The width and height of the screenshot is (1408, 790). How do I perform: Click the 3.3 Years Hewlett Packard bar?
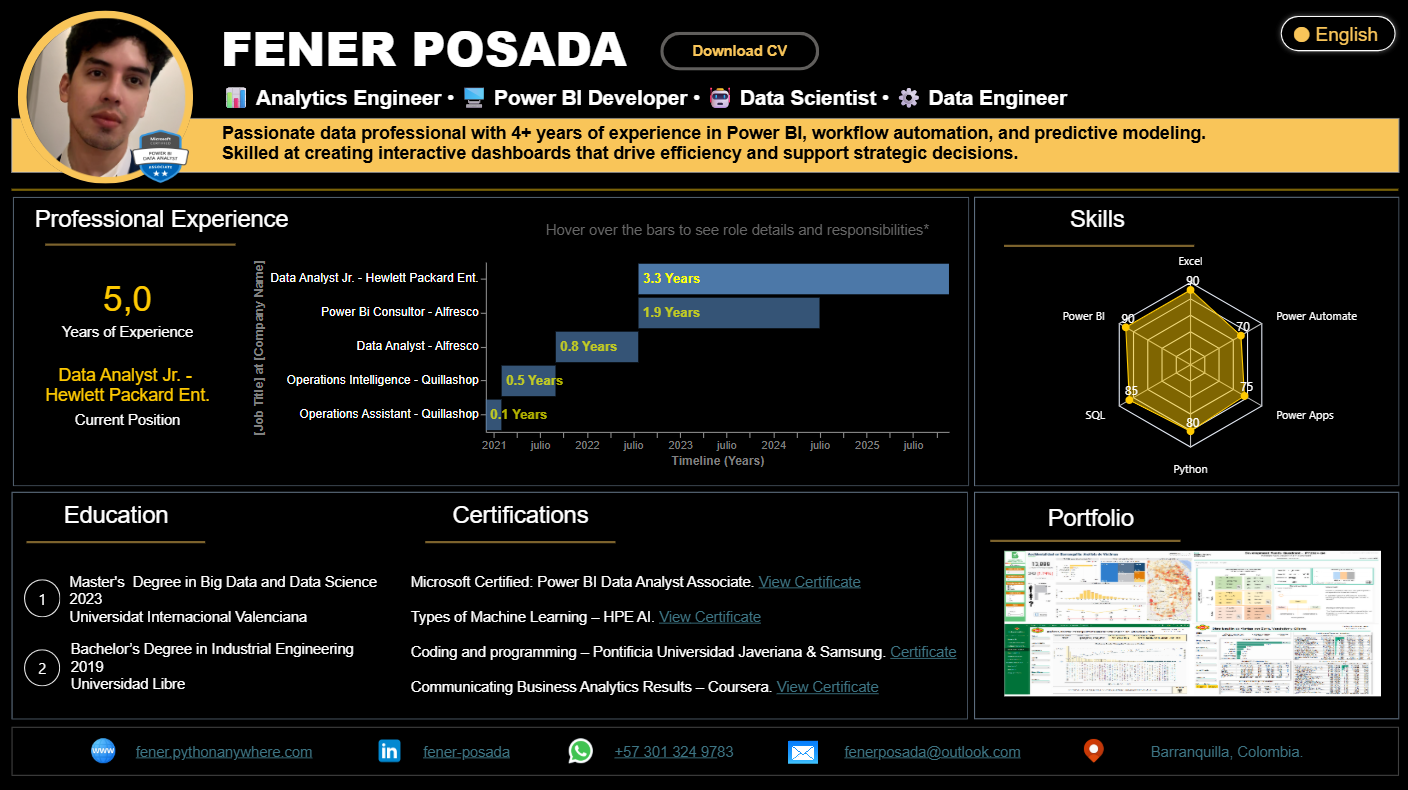(793, 278)
